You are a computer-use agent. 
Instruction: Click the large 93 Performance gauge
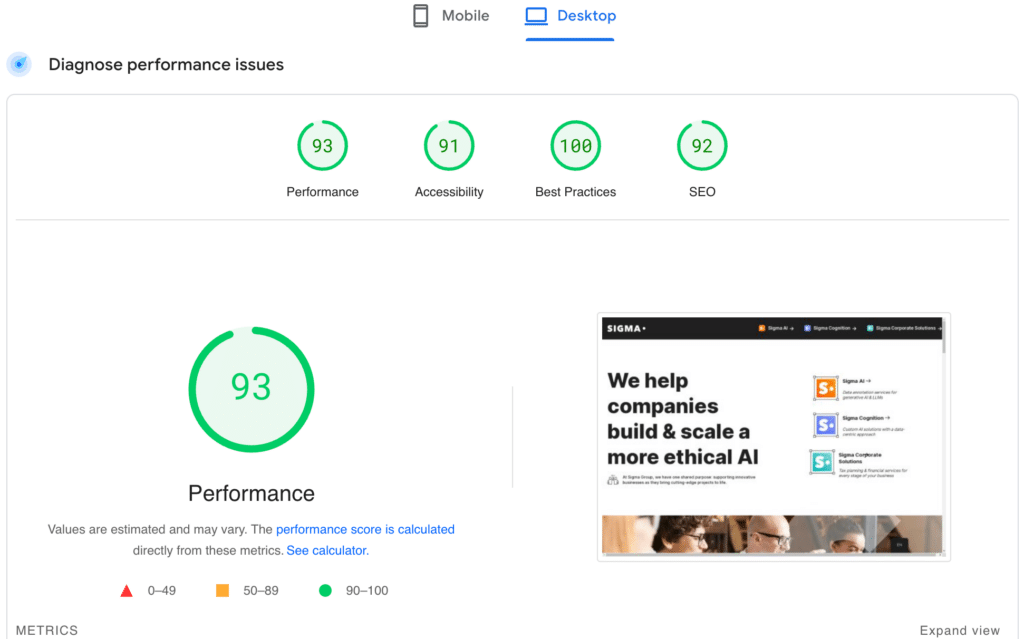pos(251,388)
